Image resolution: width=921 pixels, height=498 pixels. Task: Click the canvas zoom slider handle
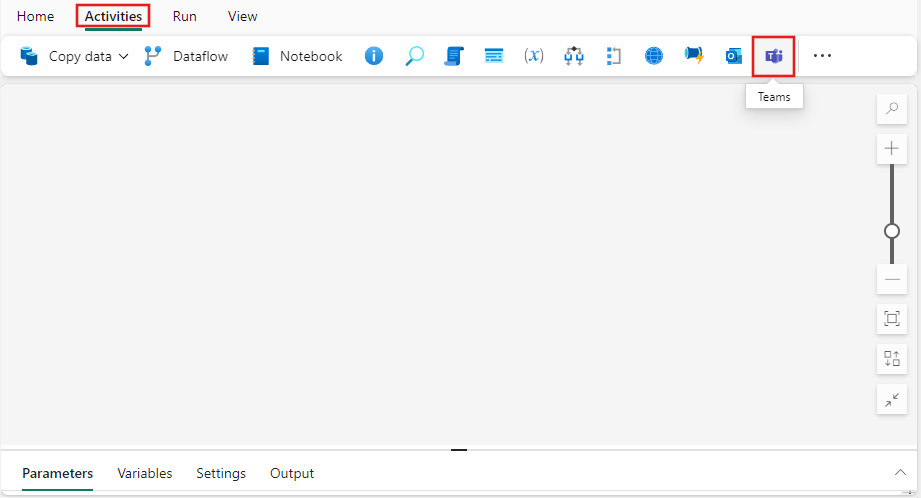point(892,231)
